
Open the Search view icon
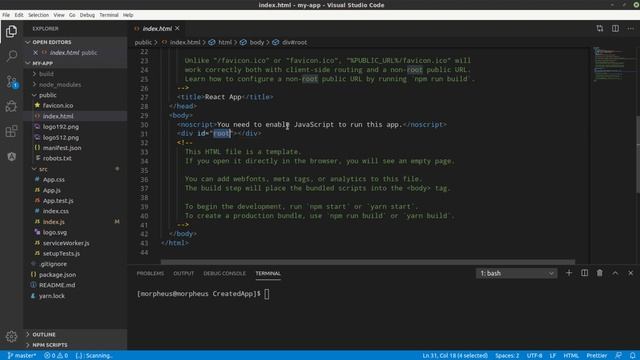point(11,56)
